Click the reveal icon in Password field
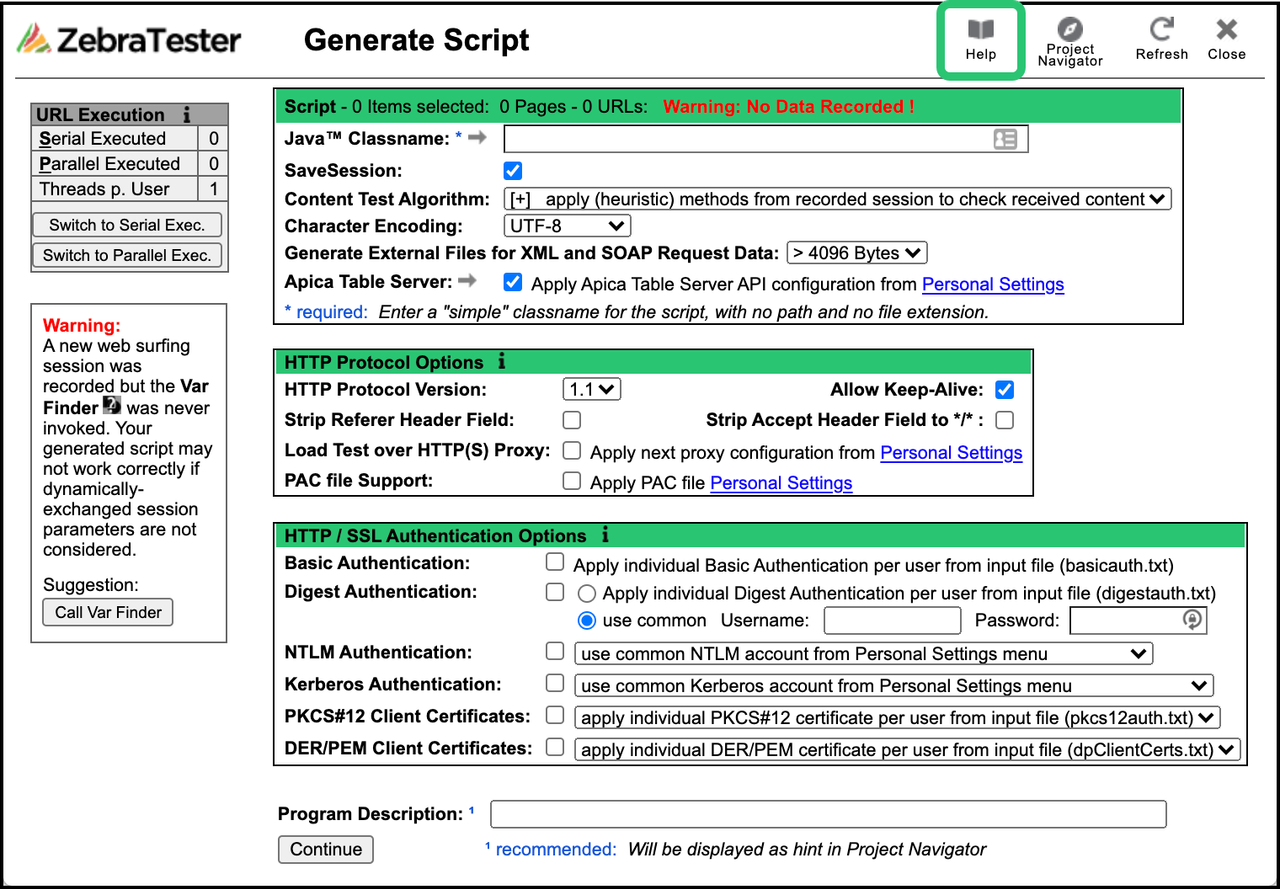Viewport: 1280px width, 889px height. tap(1191, 620)
